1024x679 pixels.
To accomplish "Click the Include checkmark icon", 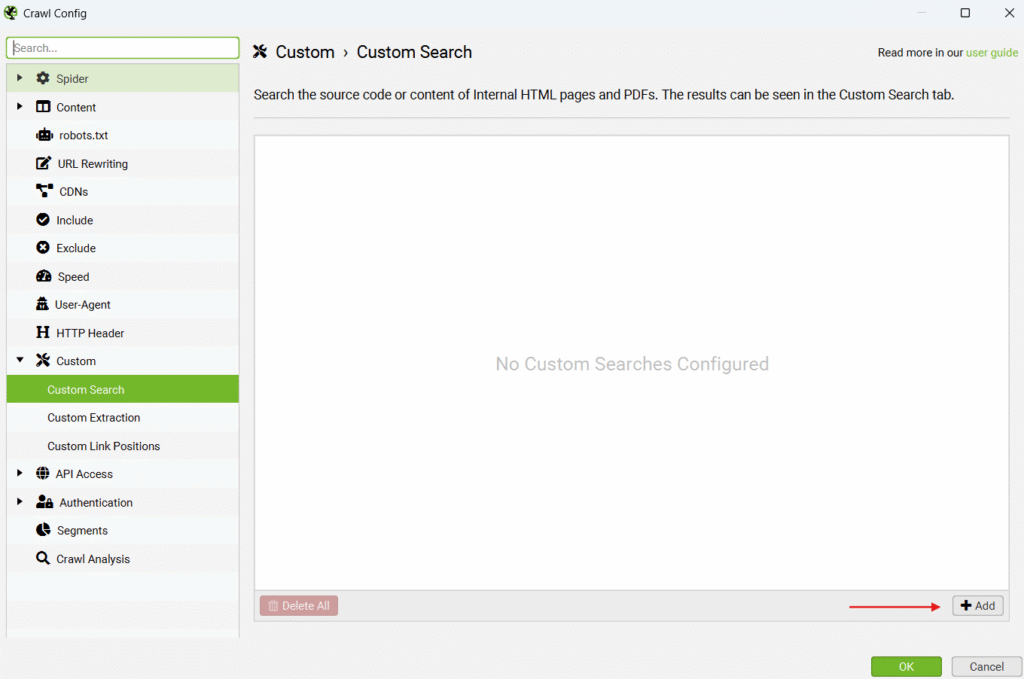I will pos(43,220).
